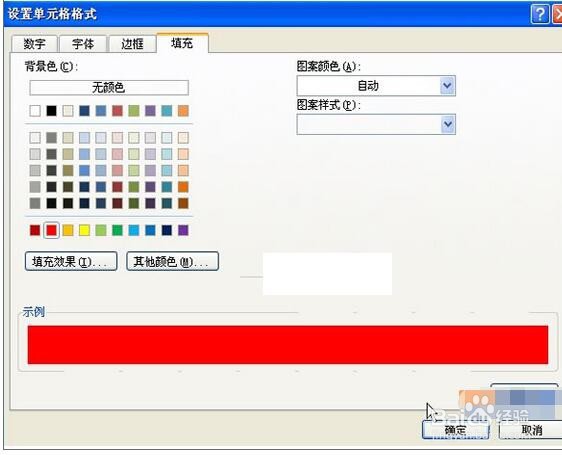Viewport: 562px width, 455px height.
Task: Pick the theme row olive green swatch
Action: pos(134,111)
